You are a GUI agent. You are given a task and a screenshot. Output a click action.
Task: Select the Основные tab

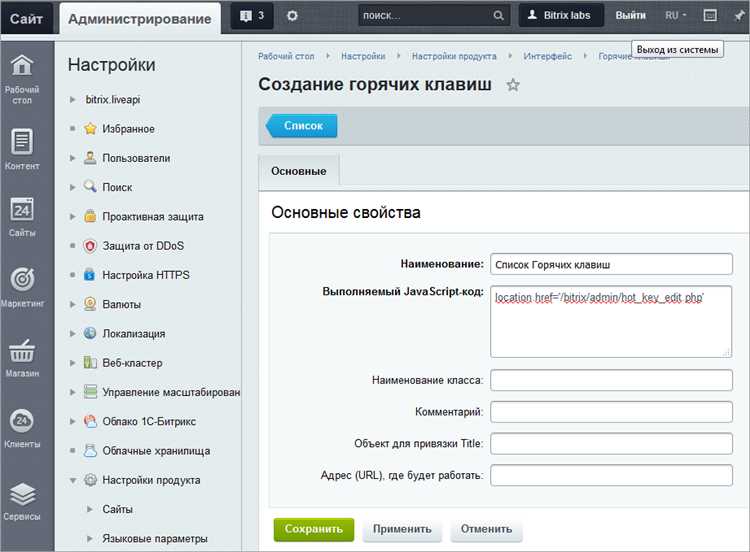coord(299,171)
